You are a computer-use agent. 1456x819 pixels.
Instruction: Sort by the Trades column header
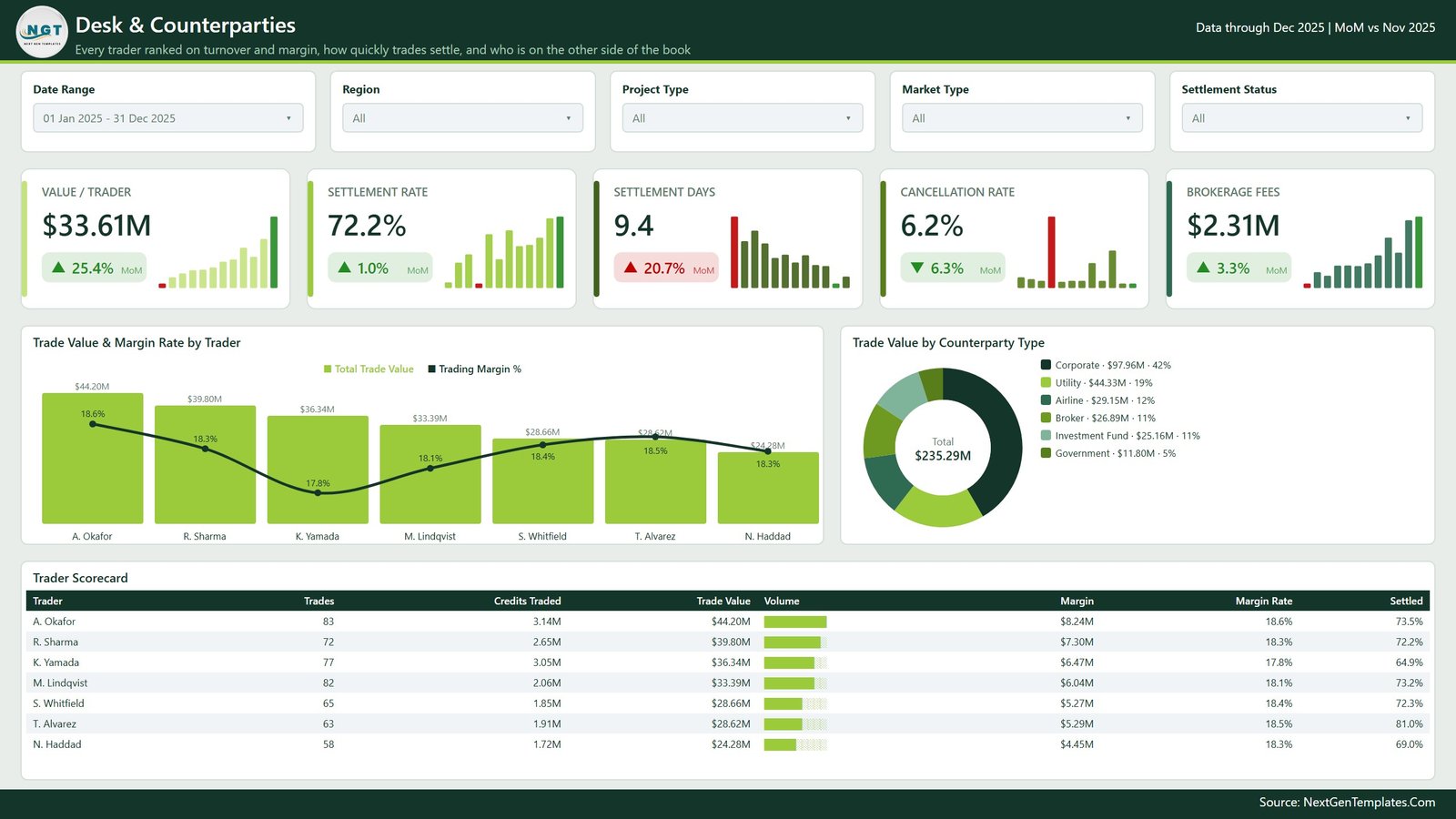click(318, 602)
